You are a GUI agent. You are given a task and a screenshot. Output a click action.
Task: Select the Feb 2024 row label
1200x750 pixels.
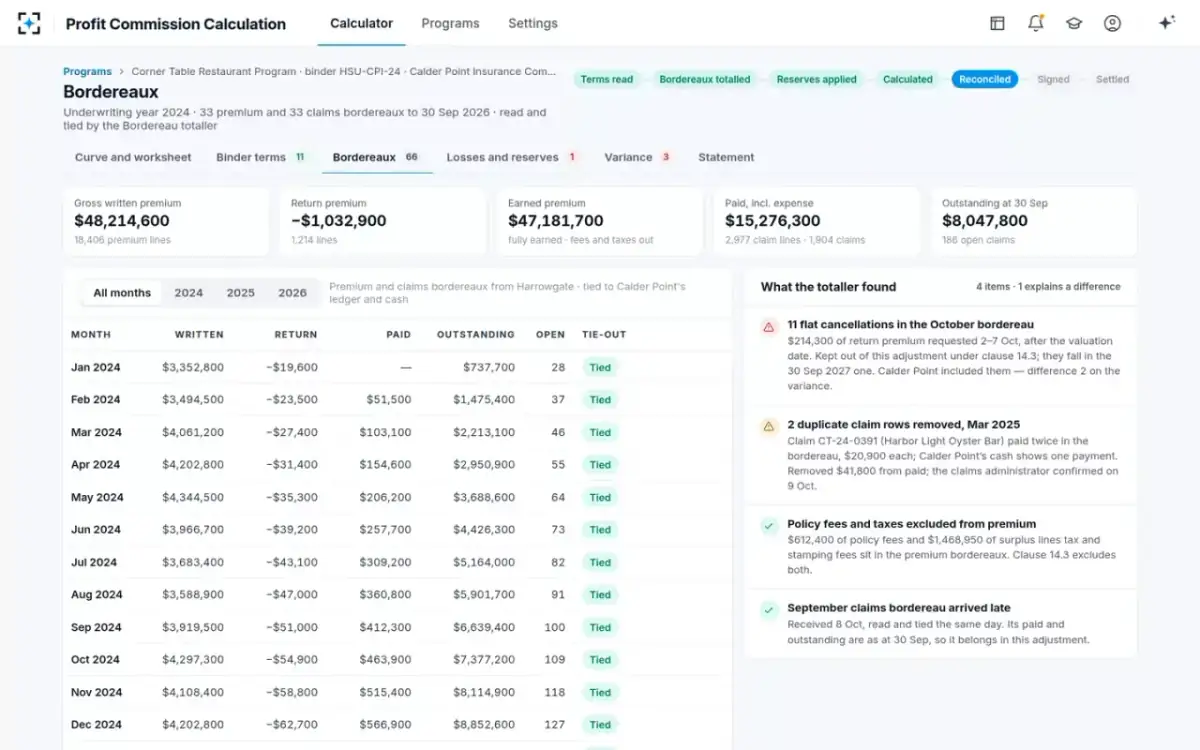95,400
